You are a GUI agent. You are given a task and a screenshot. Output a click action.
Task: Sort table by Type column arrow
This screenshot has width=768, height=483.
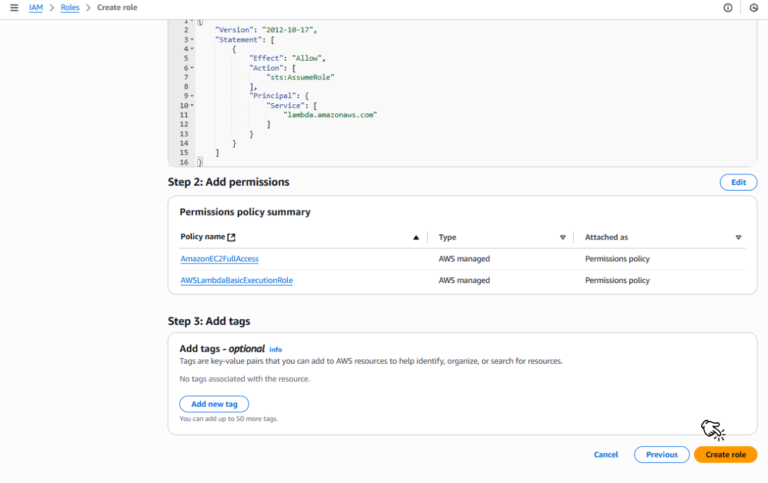click(x=562, y=238)
